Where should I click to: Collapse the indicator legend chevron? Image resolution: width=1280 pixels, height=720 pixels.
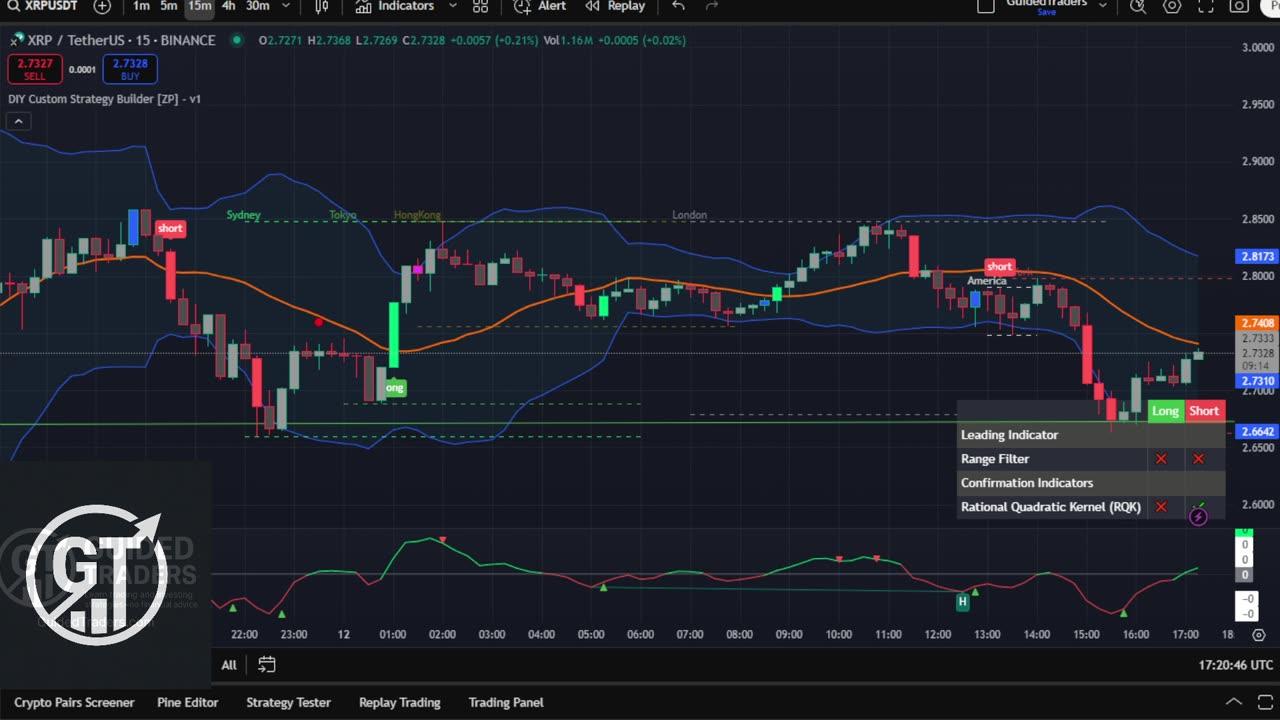coord(18,121)
